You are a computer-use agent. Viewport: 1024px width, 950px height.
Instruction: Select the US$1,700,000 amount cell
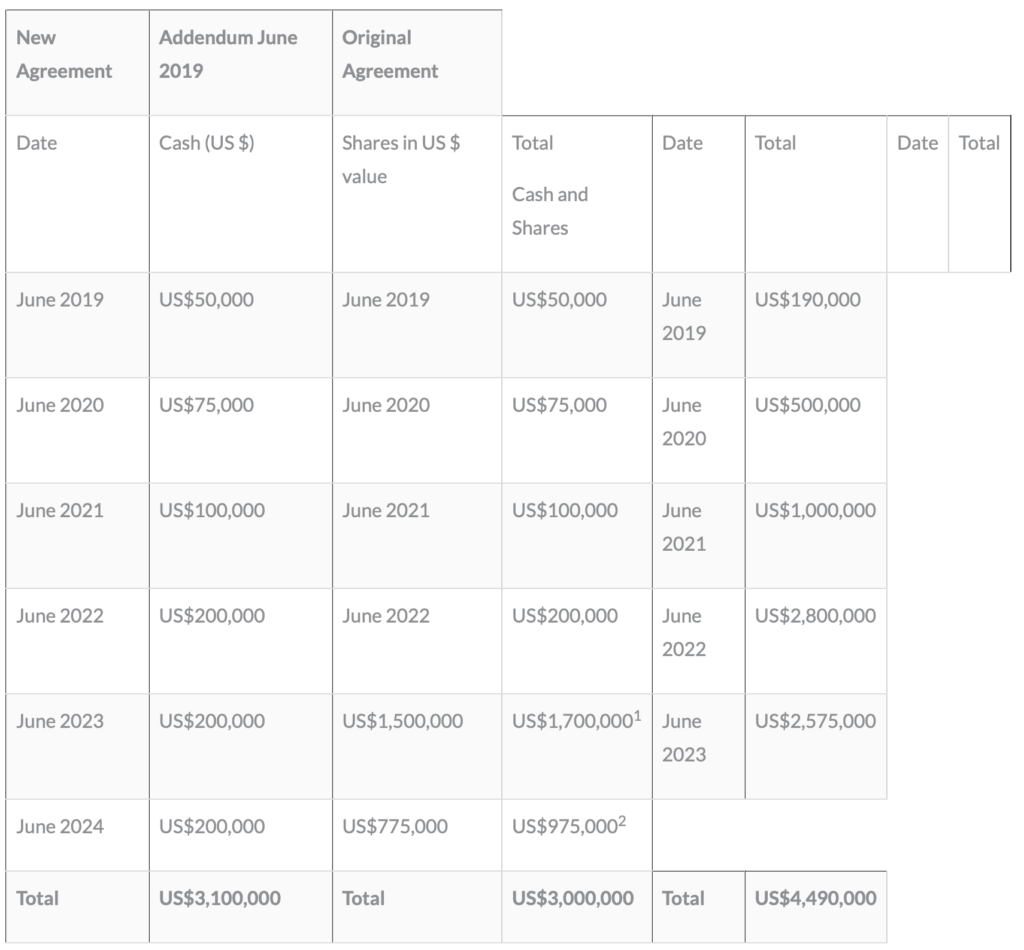(570, 721)
